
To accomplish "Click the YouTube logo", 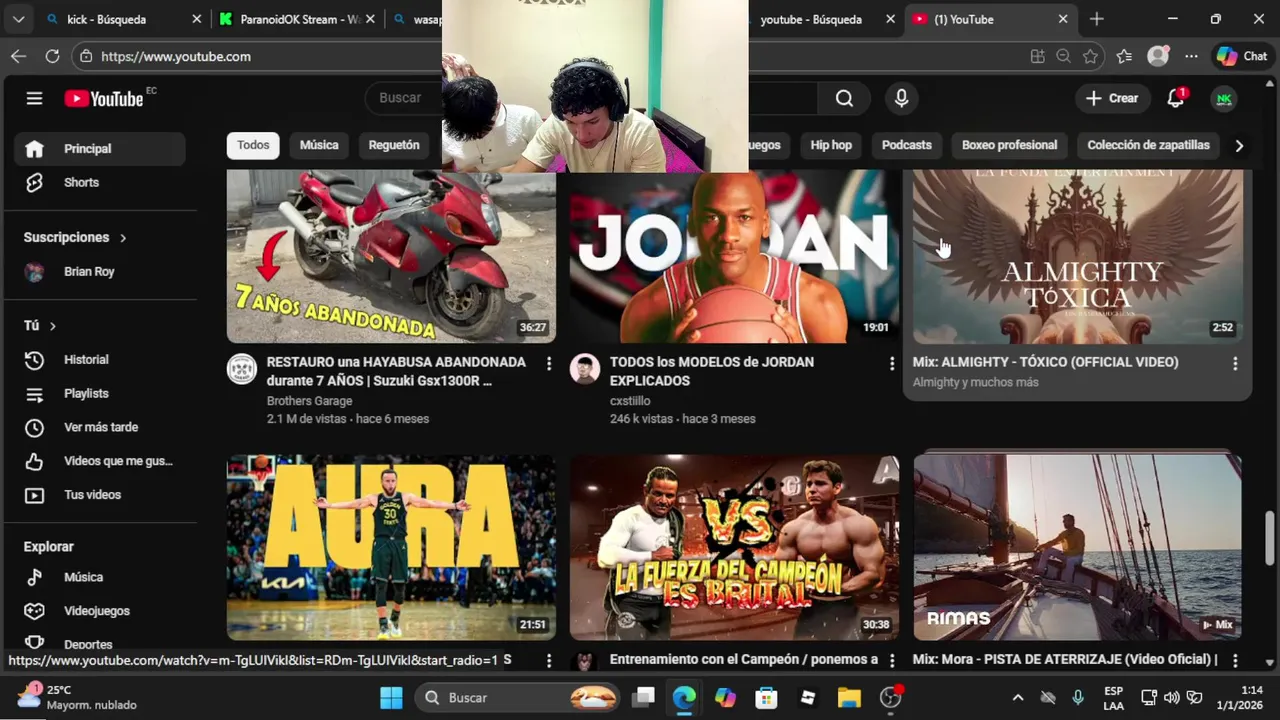I will tap(104, 98).
